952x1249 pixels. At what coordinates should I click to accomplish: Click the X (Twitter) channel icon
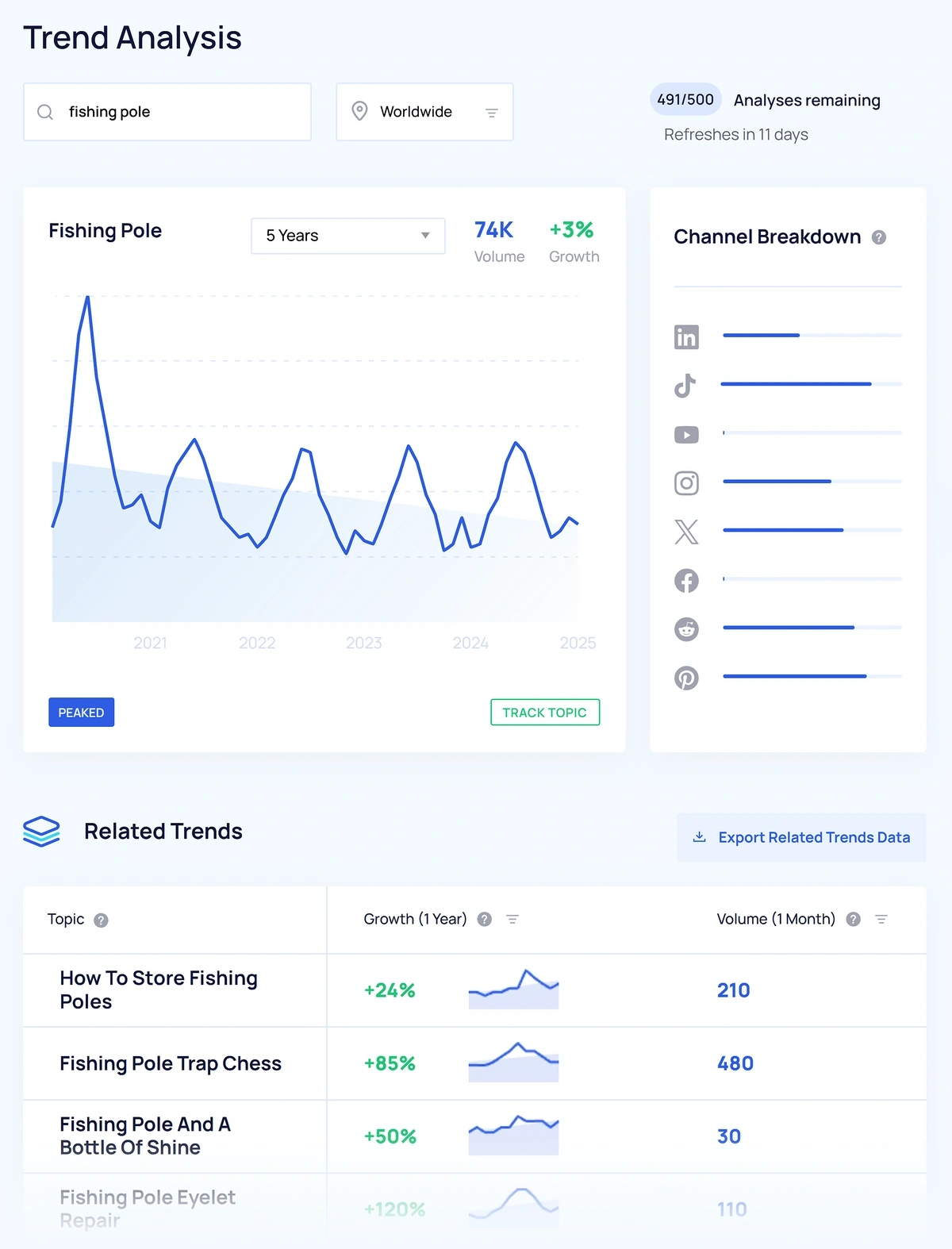tap(686, 532)
